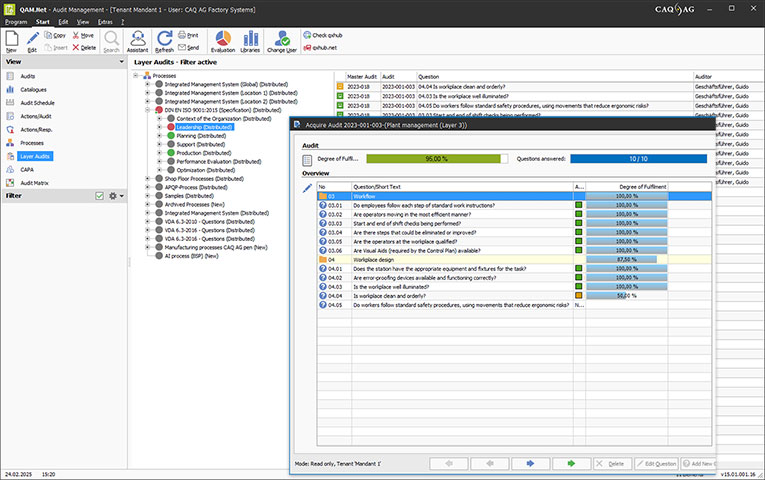Collapse the DIN EN ISO 9001:2015 node
This screenshot has width=765, height=480.
click(148, 110)
